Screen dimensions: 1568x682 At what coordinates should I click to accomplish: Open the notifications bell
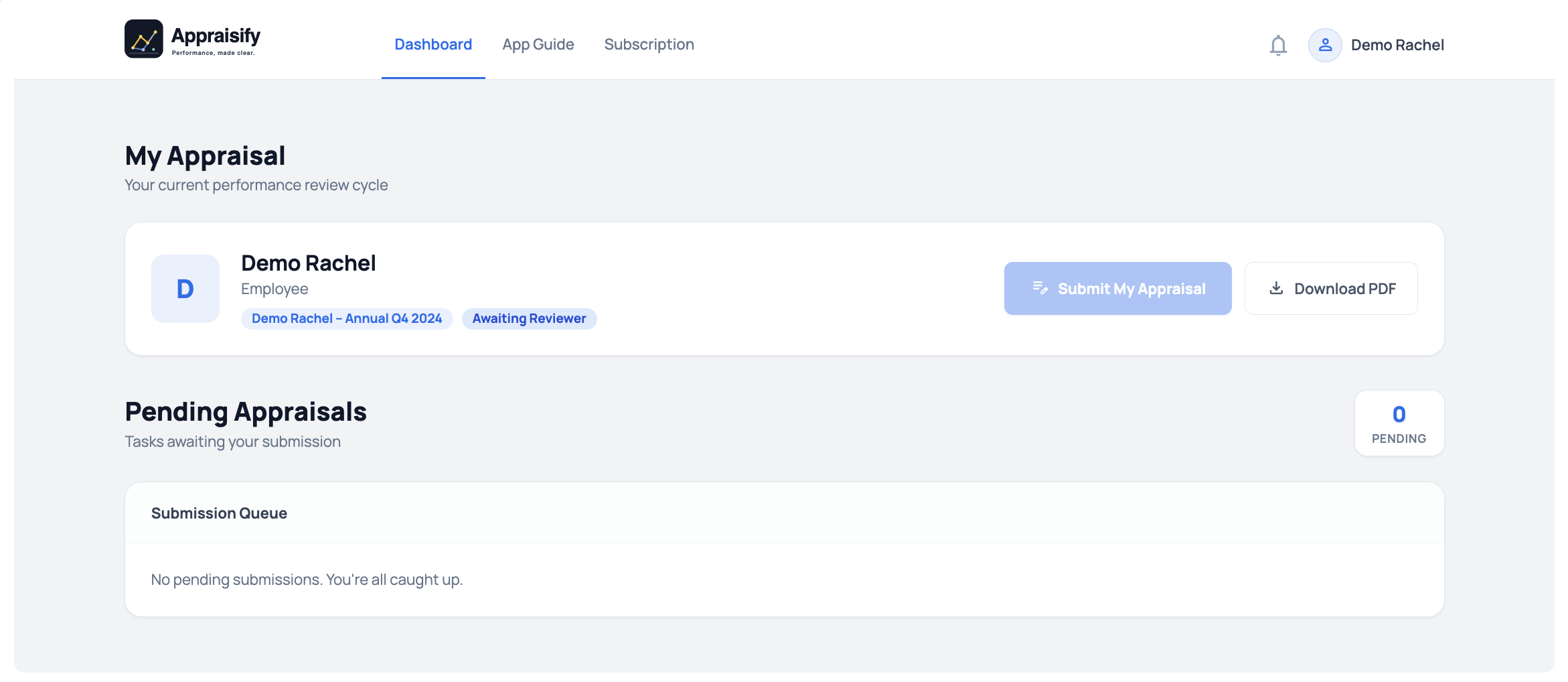1277,46
